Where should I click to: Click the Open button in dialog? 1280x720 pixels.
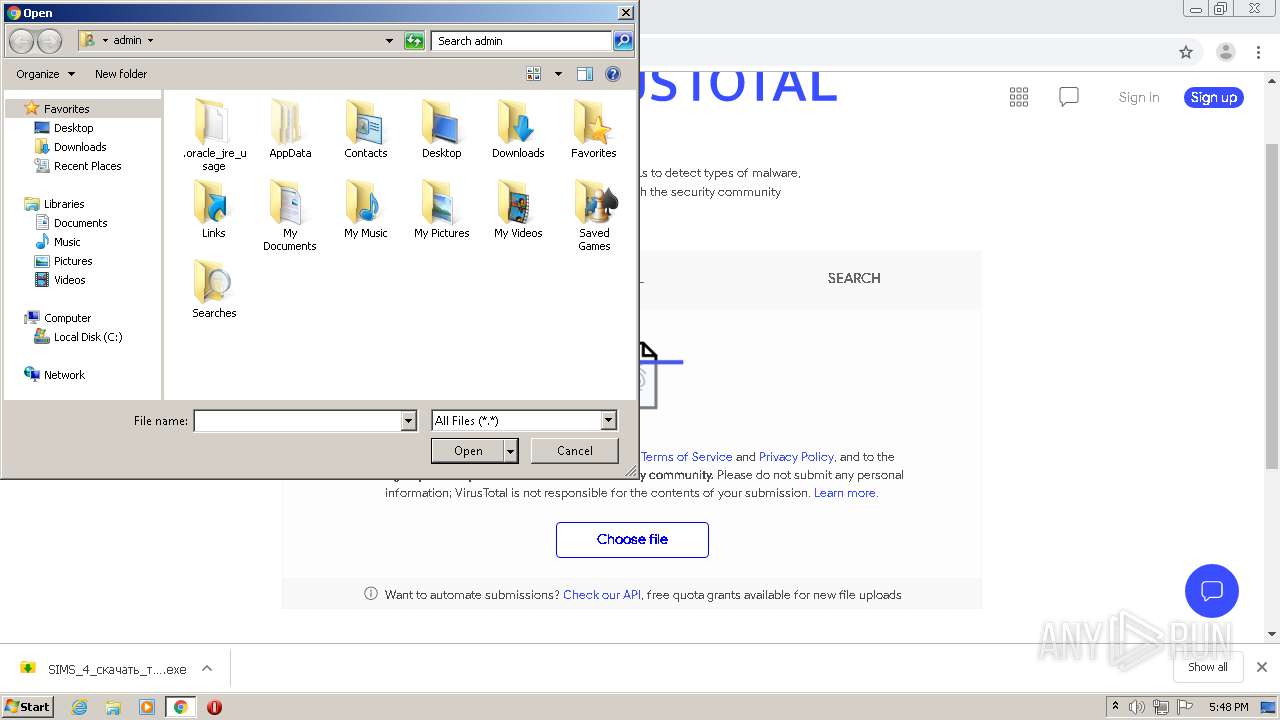pyautogui.click(x=468, y=451)
